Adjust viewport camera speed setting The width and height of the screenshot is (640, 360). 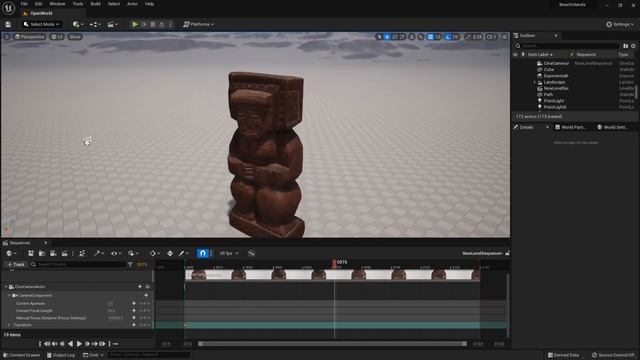(491, 37)
